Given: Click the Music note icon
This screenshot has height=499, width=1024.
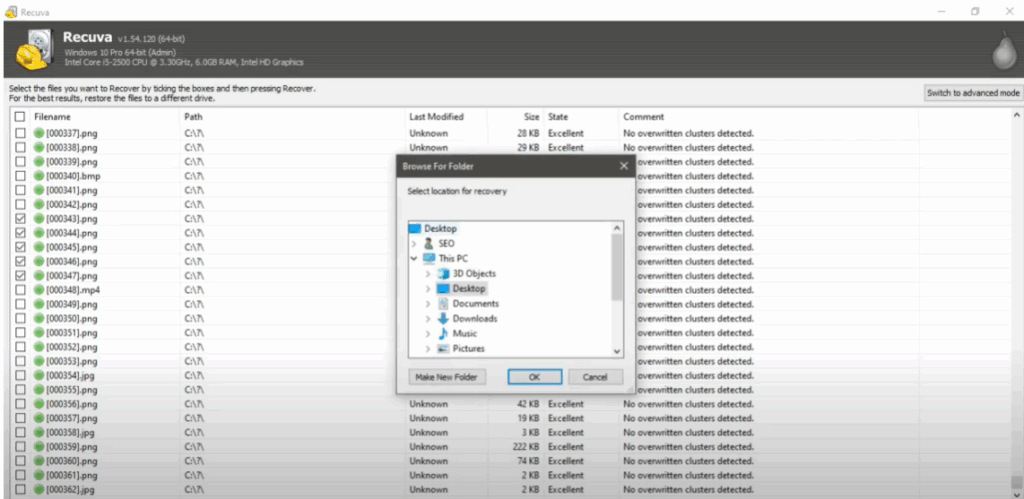Looking at the screenshot, I should coord(443,334).
